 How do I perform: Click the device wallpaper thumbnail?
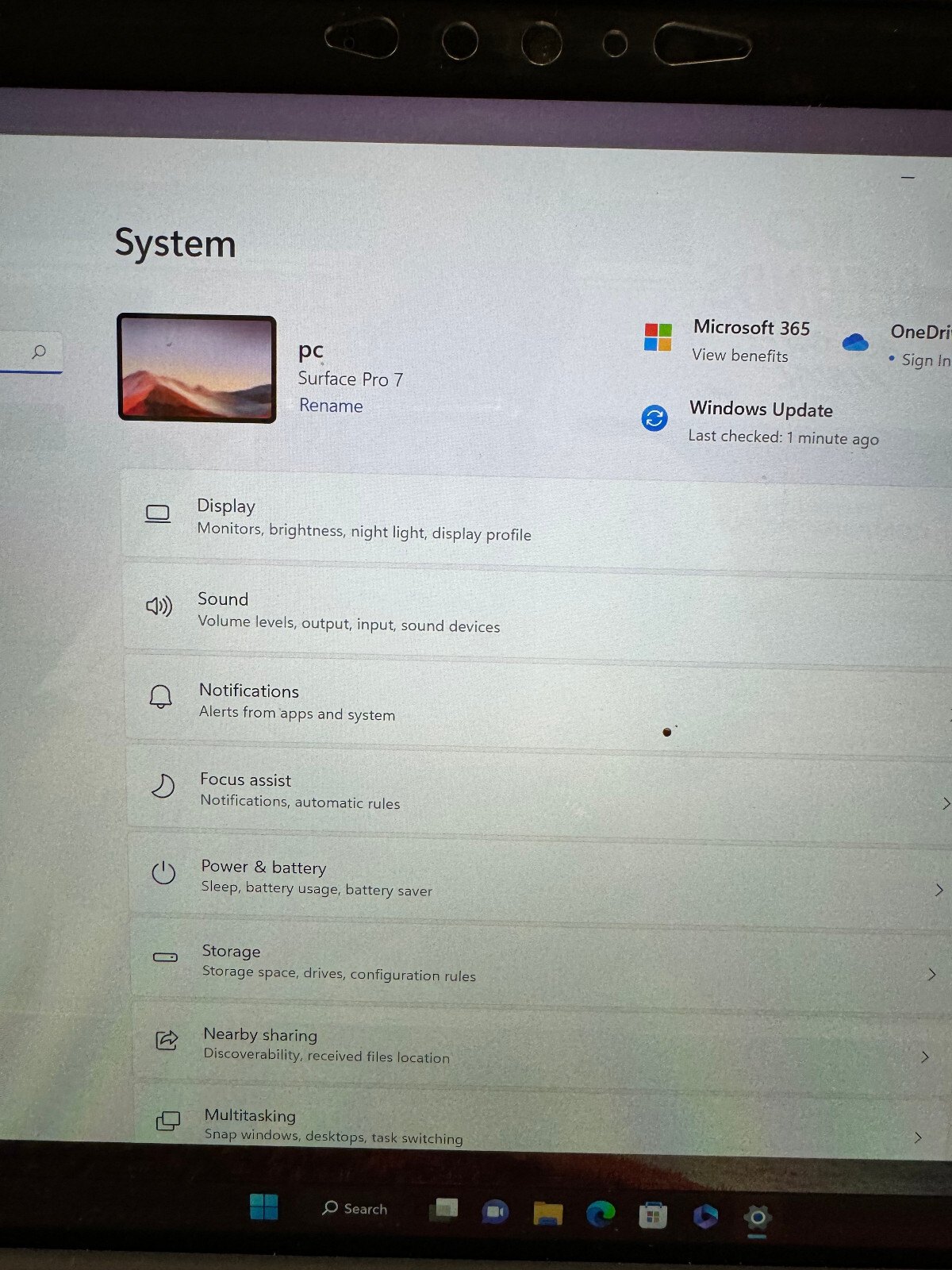click(x=197, y=368)
